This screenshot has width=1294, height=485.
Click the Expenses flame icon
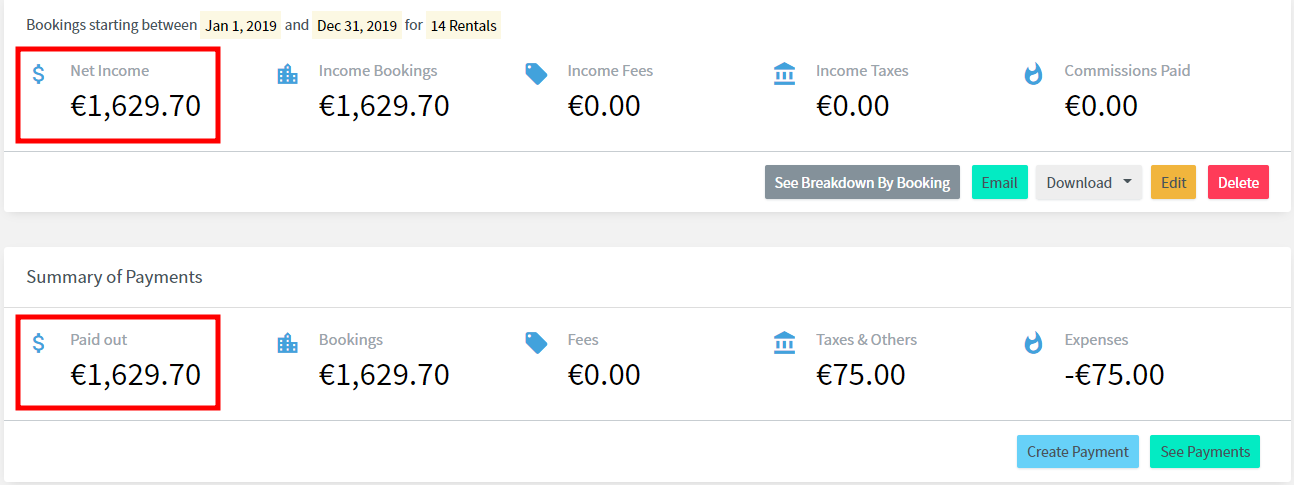point(1033,343)
